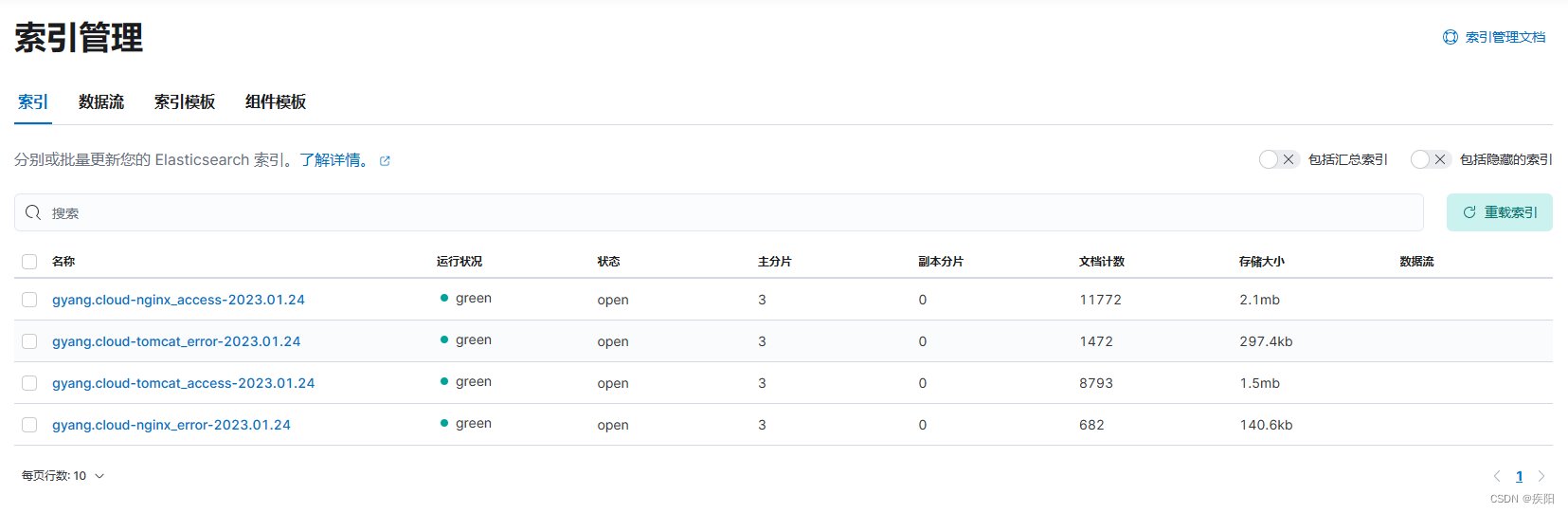Select checkbox for nginx_access-2023.01.24 row
This screenshot has height=513, width=1568.
(x=29, y=300)
